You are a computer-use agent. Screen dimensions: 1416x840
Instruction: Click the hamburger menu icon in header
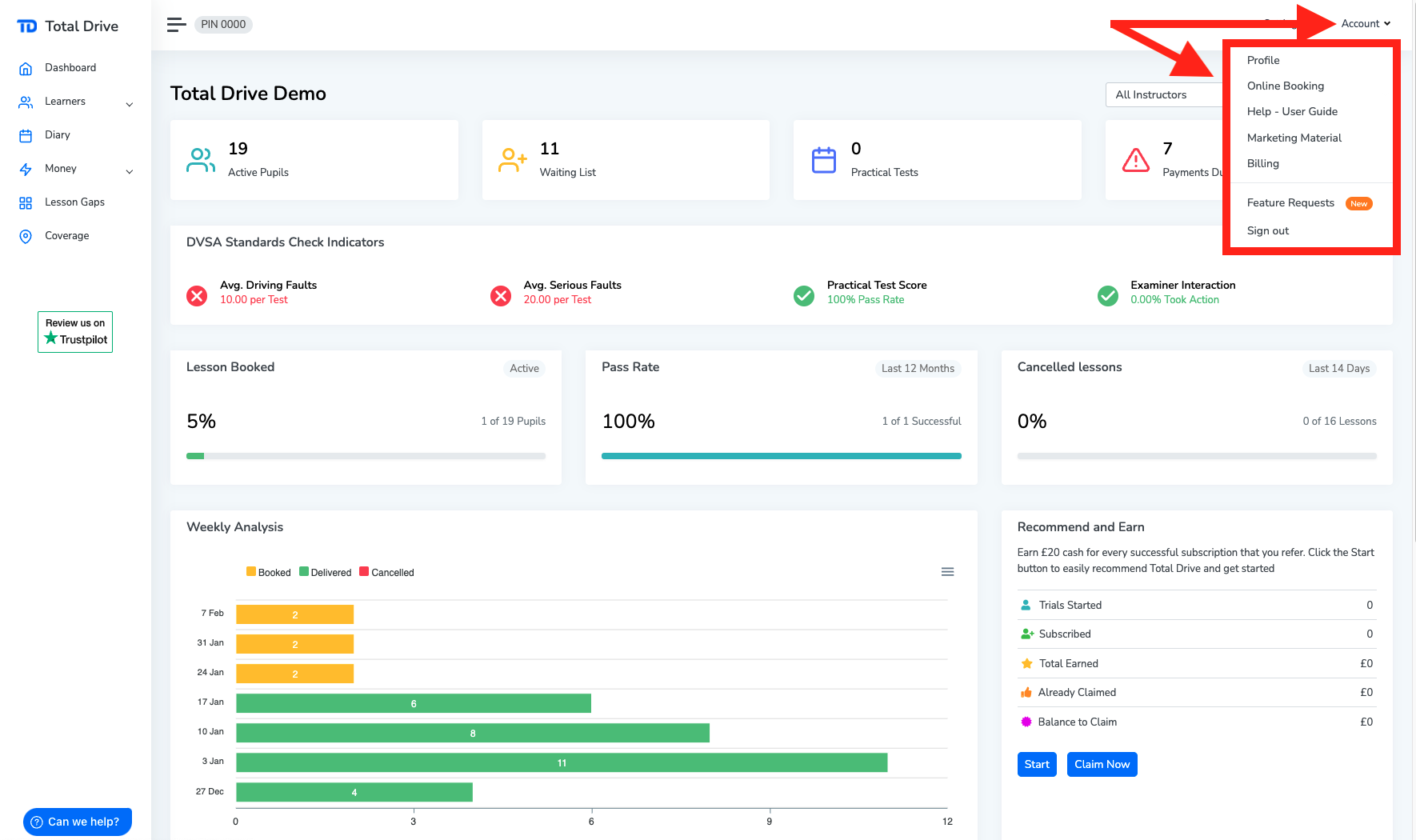coord(176,25)
